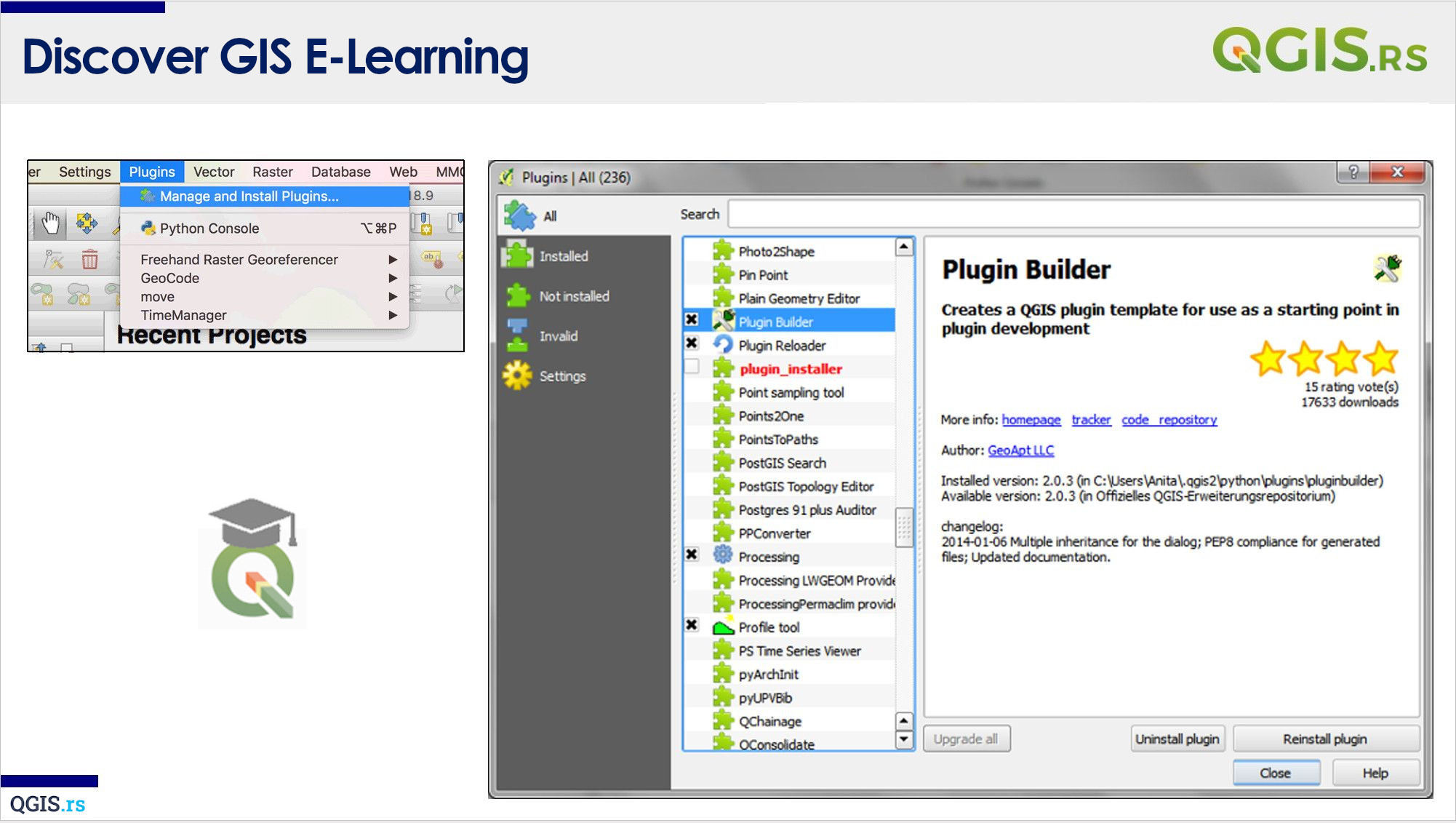Click the Invalid broken plugin icon
Image resolution: width=1456 pixels, height=823 pixels.
pyautogui.click(x=517, y=335)
